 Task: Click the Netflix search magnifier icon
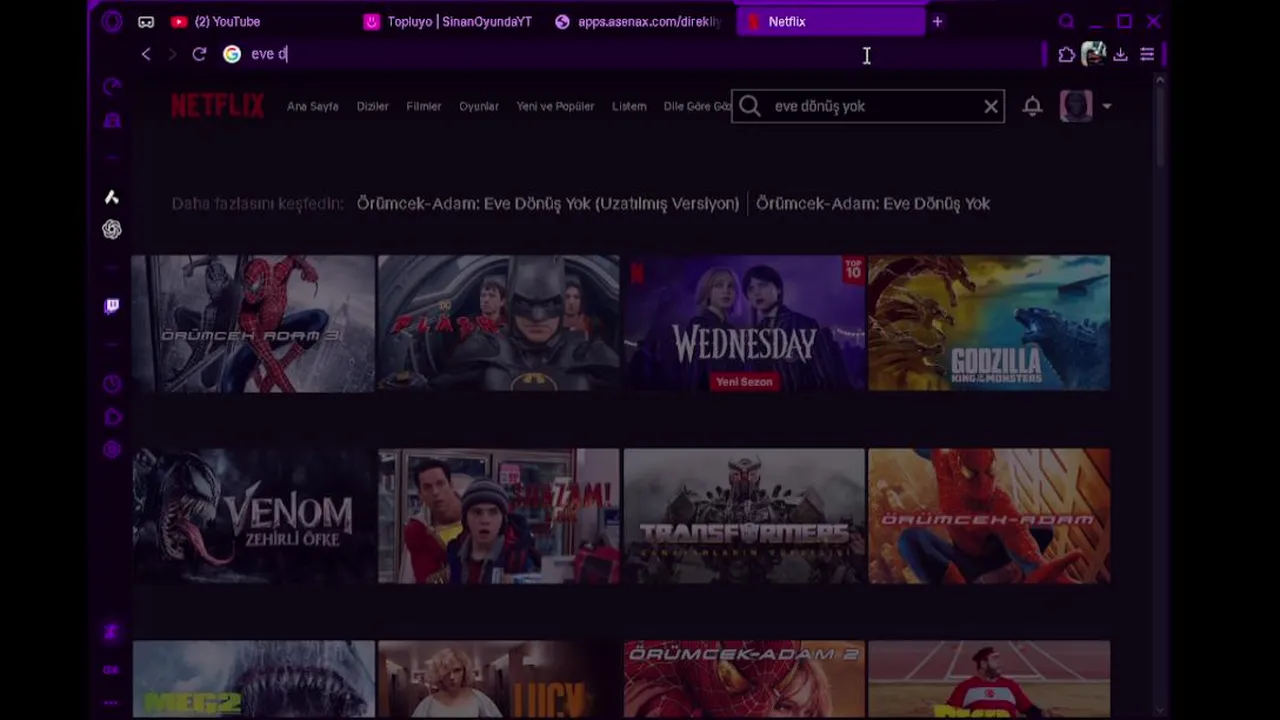(x=750, y=106)
